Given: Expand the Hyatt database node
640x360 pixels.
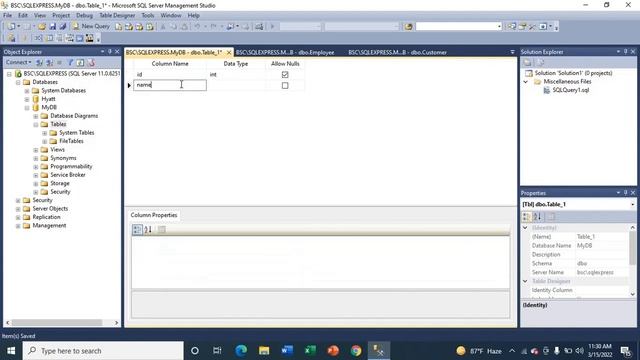Looking at the screenshot, I should coord(27,99).
